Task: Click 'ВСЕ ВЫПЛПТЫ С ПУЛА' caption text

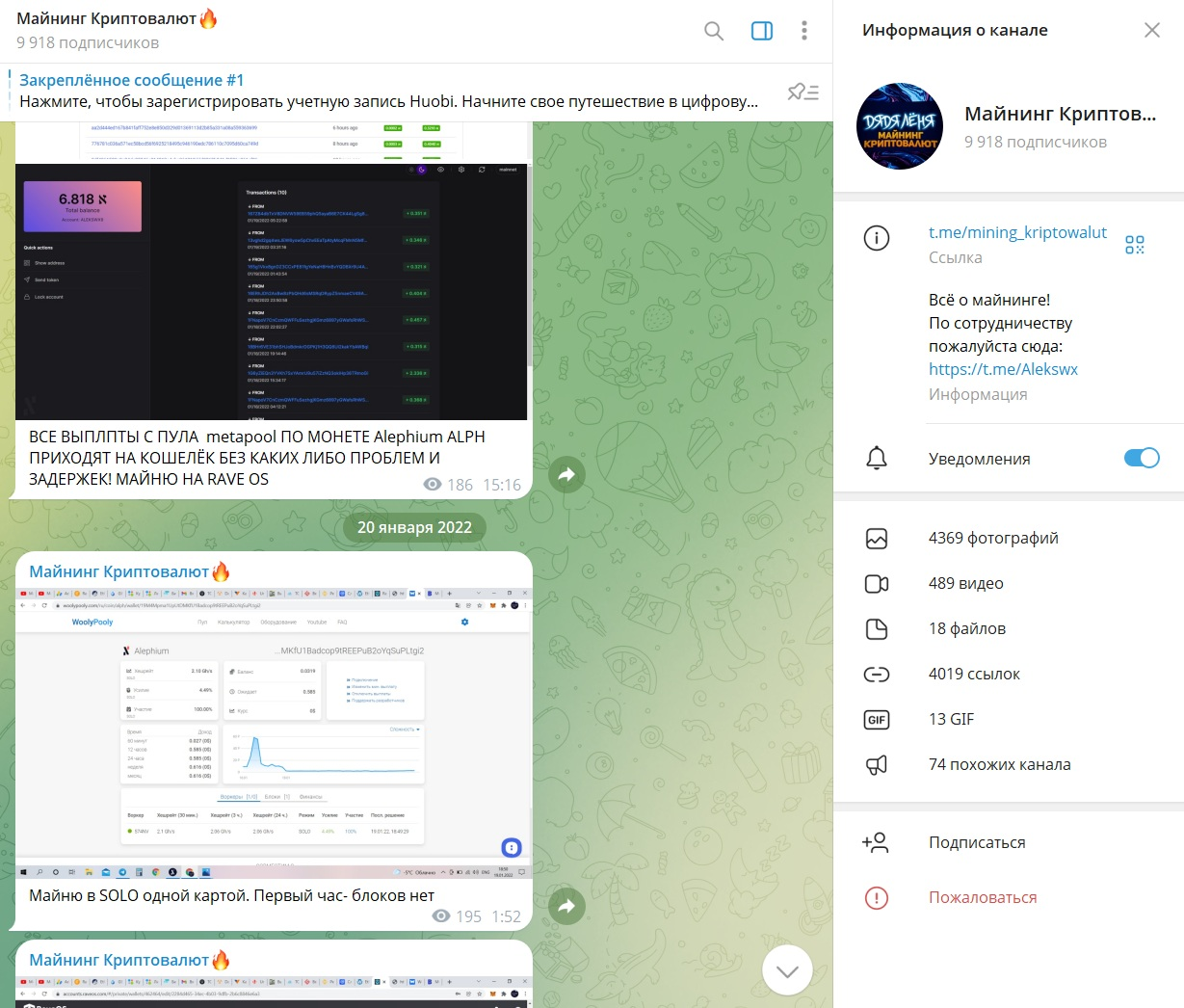Action: [x=257, y=458]
